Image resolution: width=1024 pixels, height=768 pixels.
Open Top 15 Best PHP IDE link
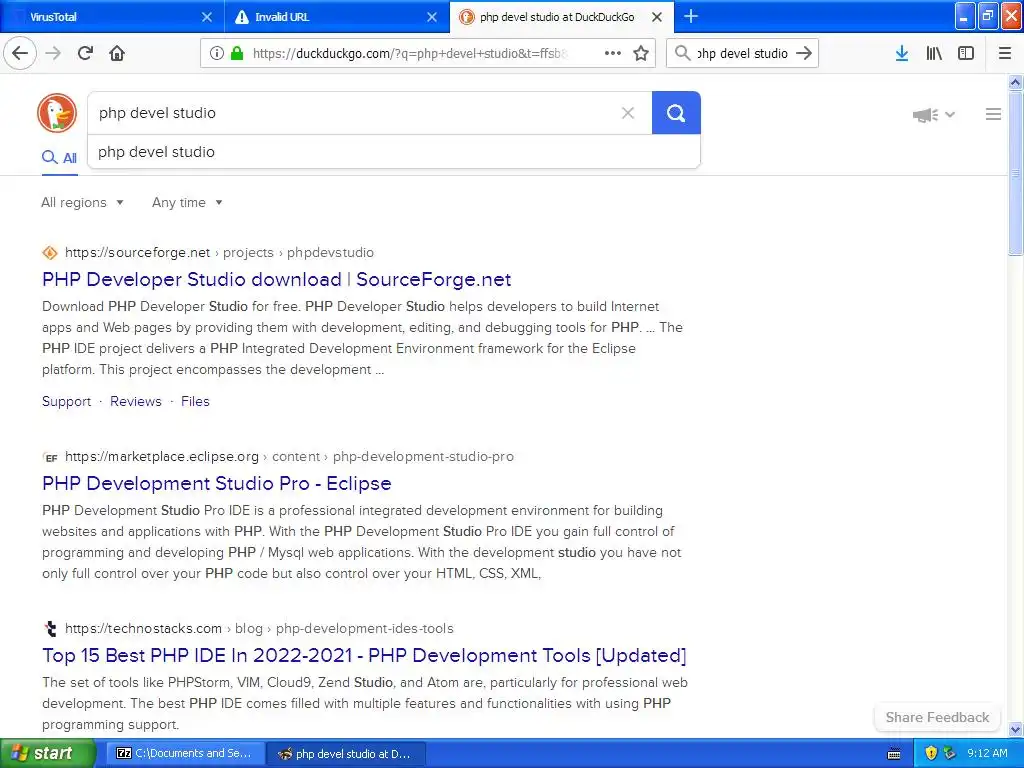point(364,656)
